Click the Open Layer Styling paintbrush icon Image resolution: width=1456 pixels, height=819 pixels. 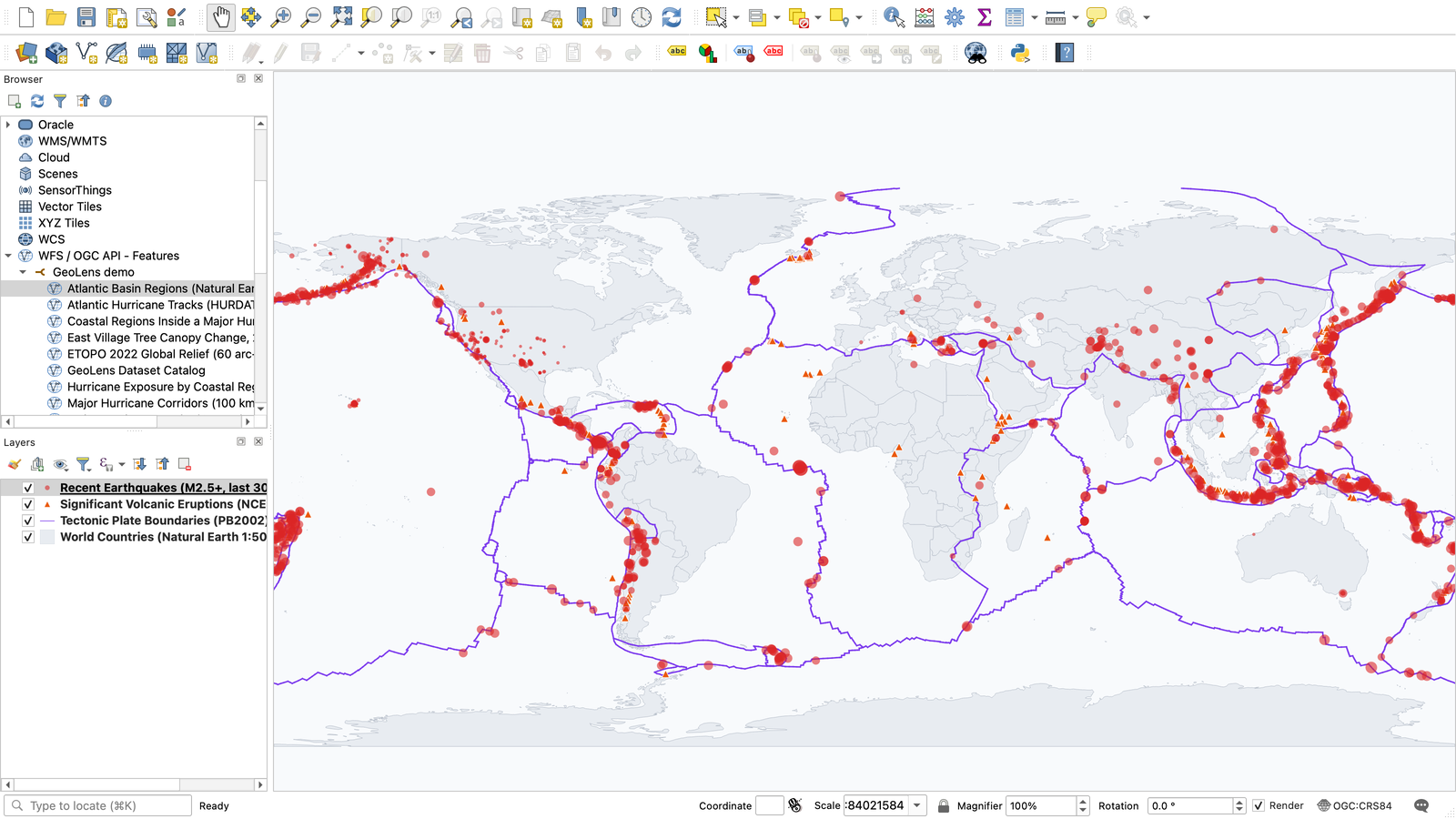(x=15, y=464)
